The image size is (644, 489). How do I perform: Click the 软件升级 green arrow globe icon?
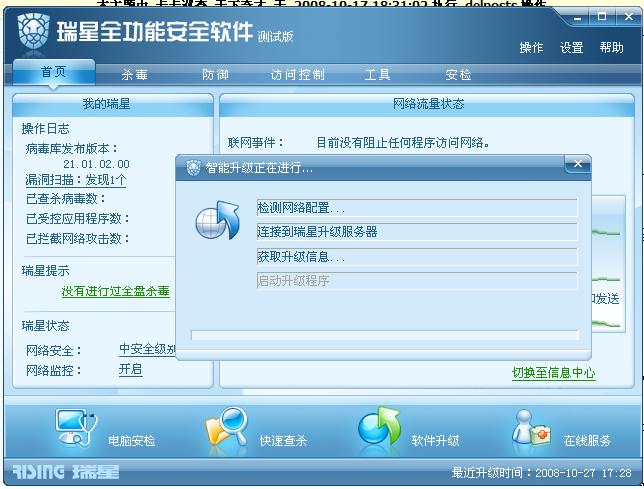coord(379,427)
